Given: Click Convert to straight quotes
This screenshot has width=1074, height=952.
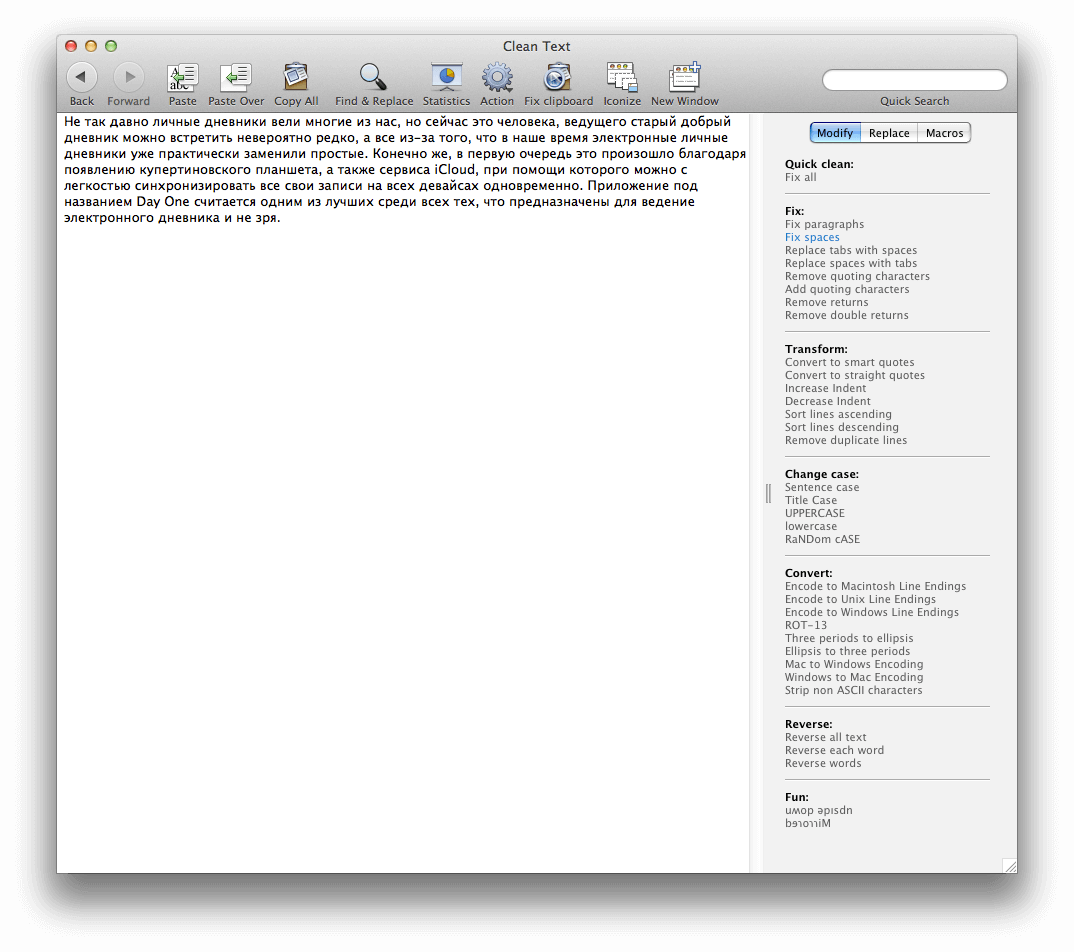Looking at the screenshot, I should pyautogui.click(x=855, y=375).
